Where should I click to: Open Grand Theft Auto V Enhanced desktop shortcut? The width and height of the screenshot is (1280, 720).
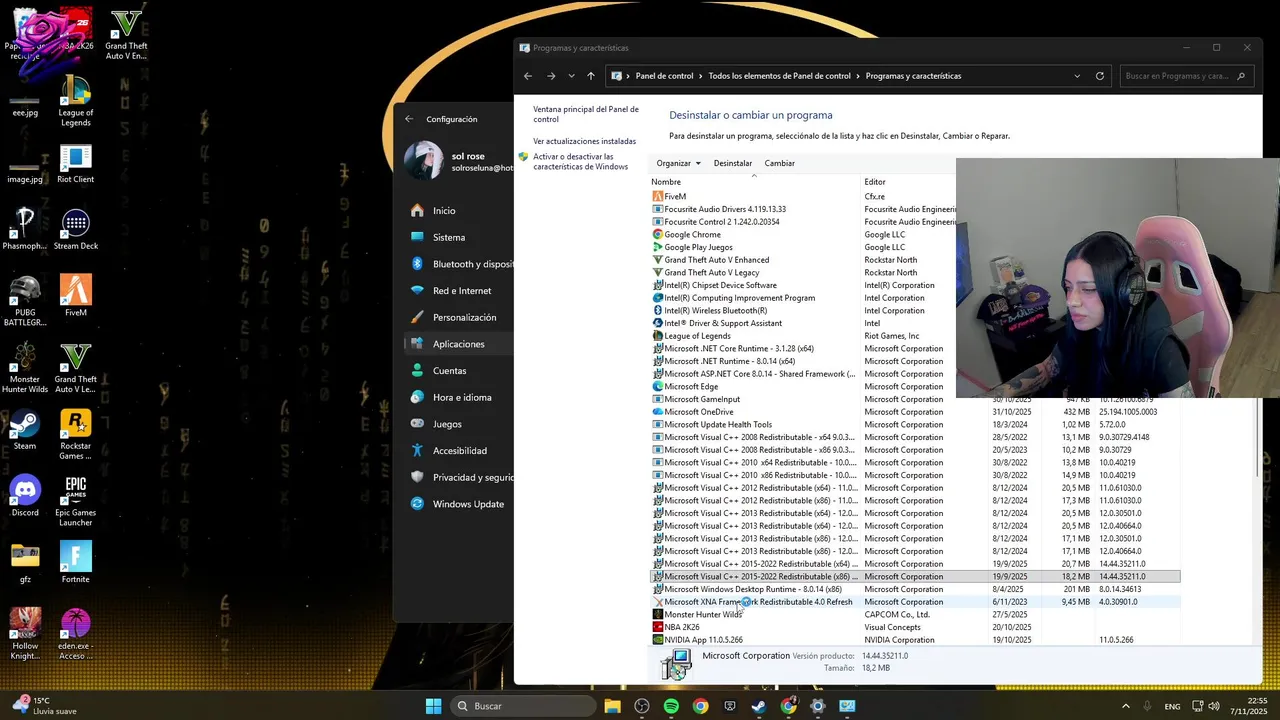pyautogui.click(x=126, y=35)
